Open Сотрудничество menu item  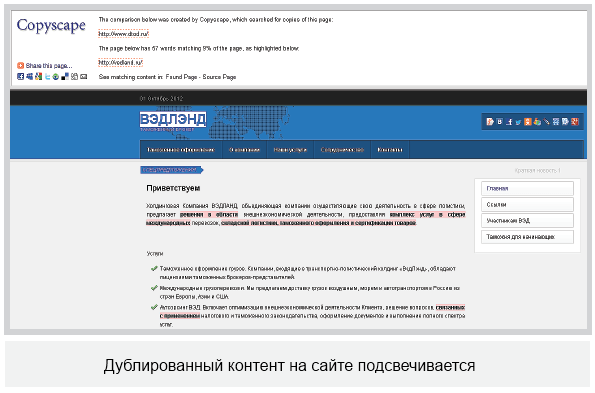point(342,150)
